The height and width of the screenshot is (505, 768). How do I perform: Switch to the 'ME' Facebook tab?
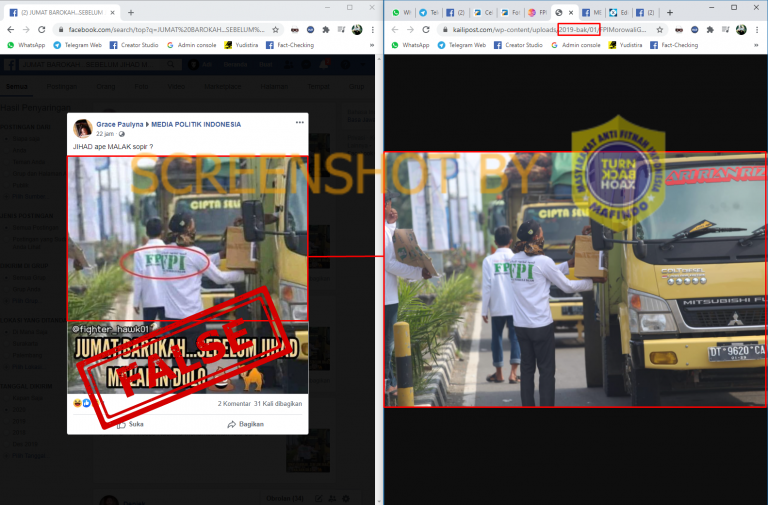[x=592, y=13]
